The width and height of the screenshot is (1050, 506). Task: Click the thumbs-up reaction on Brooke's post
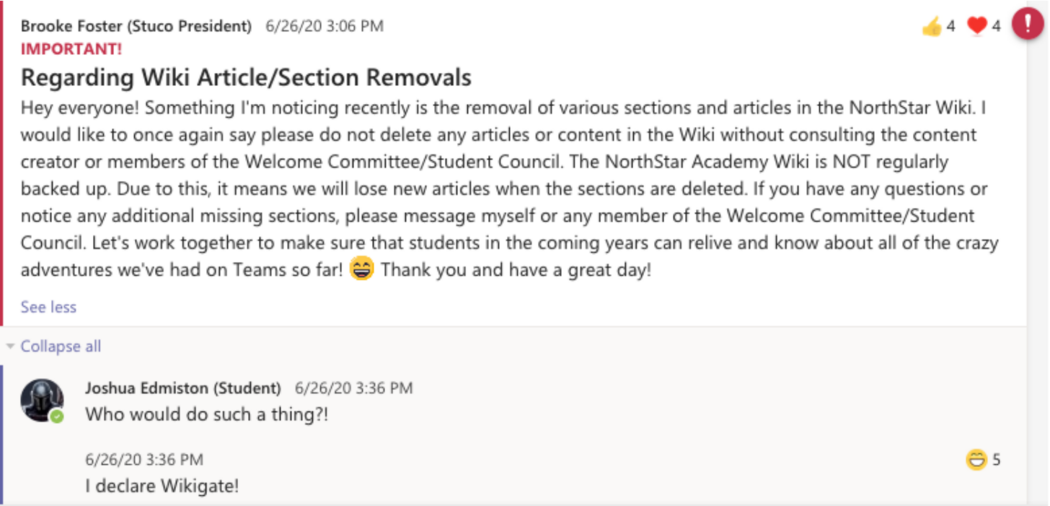(x=932, y=26)
